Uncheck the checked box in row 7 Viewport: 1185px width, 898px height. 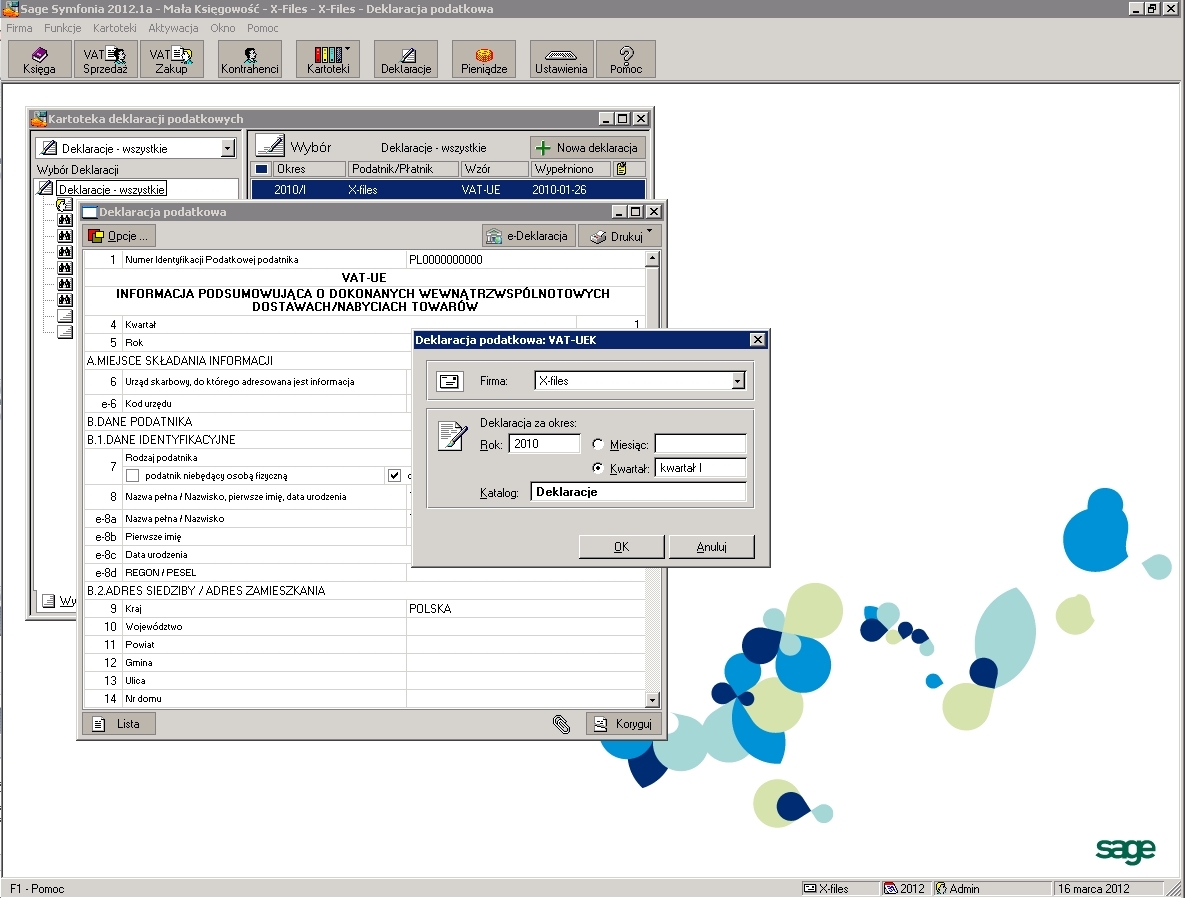pos(394,475)
